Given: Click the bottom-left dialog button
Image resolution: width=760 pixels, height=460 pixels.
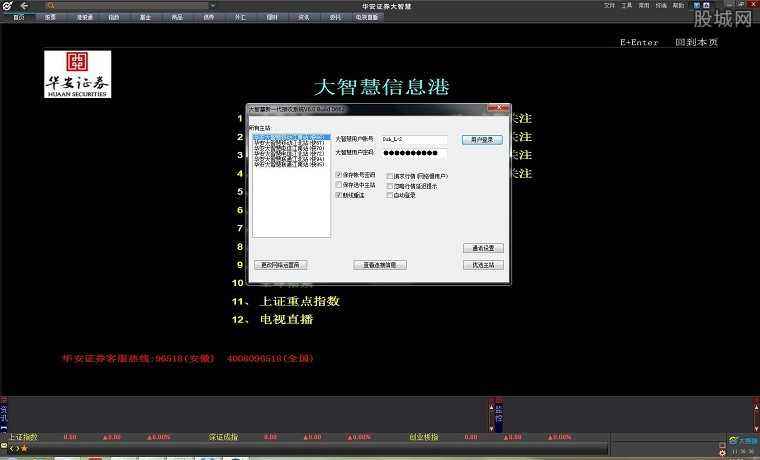Looking at the screenshot, I should pos(281,265).
